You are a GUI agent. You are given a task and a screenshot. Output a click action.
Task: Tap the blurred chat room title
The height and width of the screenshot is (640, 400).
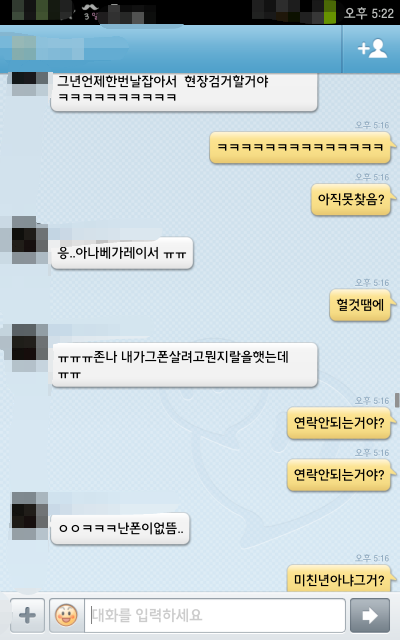click(x=48, y=49)
